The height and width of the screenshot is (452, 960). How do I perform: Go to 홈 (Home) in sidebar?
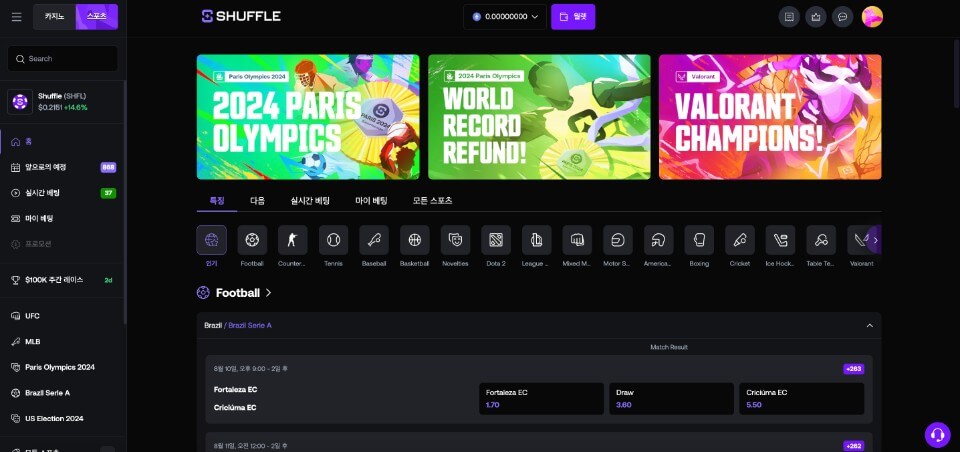pyautogui.click(x=62, y=141)
